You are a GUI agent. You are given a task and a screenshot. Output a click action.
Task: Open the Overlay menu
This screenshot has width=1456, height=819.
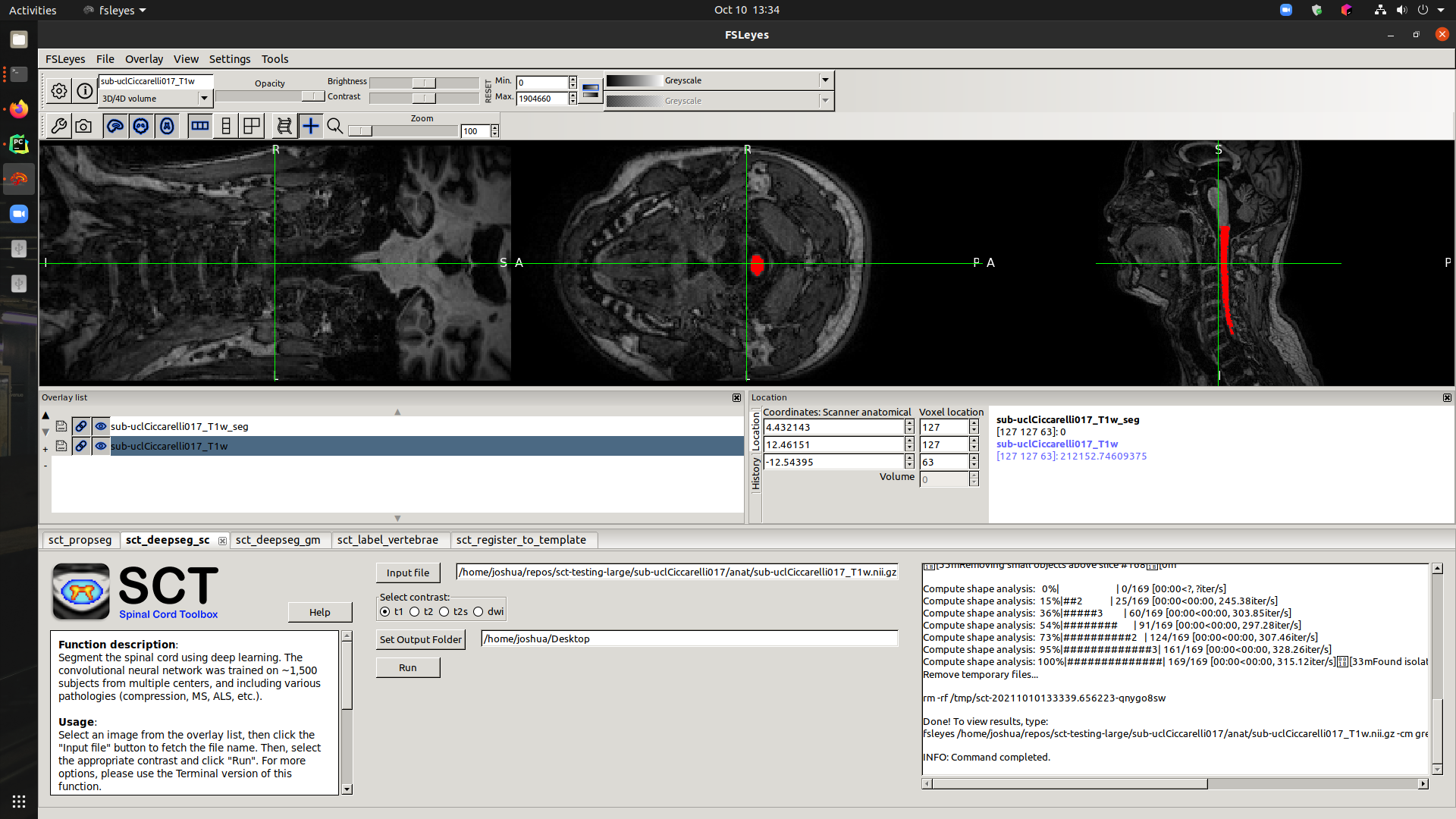[143, 59]
